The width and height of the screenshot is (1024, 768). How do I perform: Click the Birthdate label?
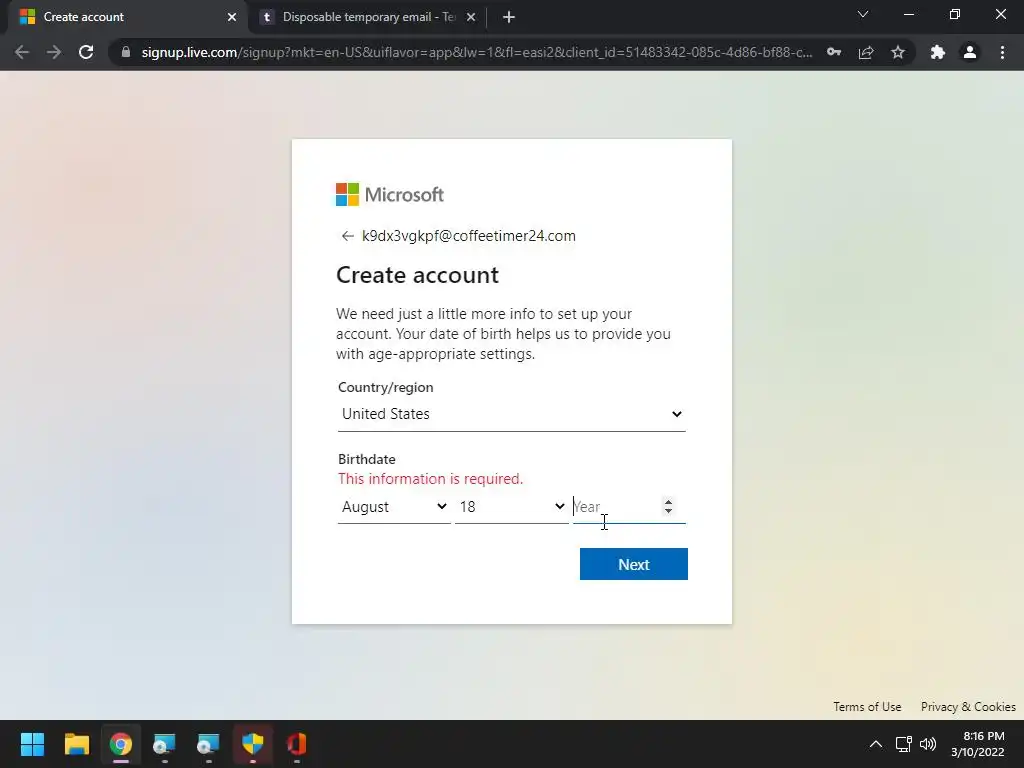tap(366, 459)
